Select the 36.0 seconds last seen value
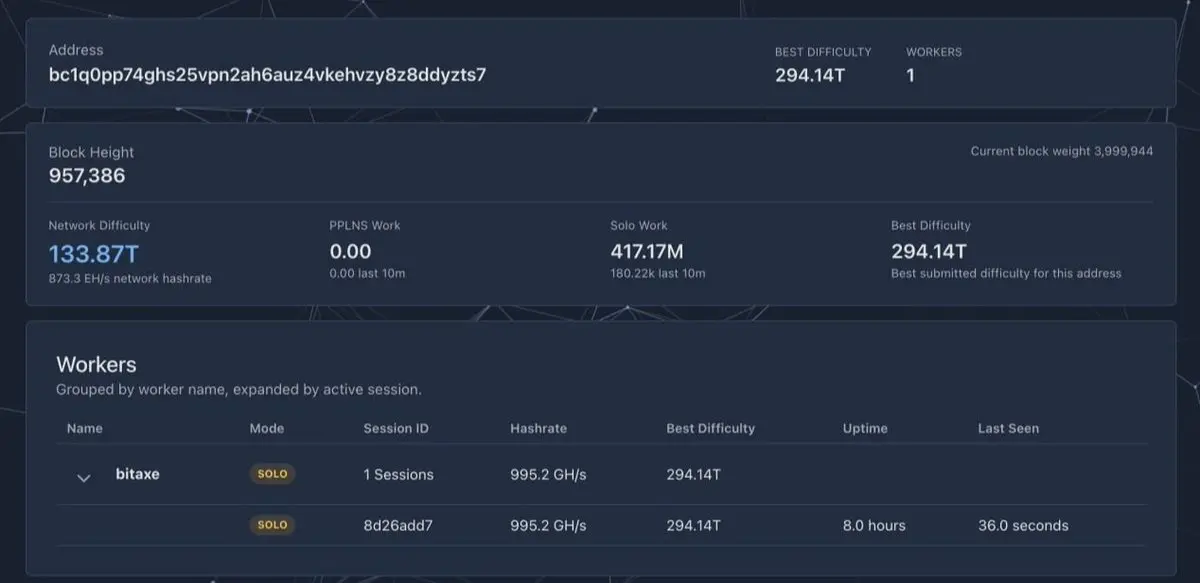Image resolution: width=1200 pixels, height=583 pixels. [1023, 525]
